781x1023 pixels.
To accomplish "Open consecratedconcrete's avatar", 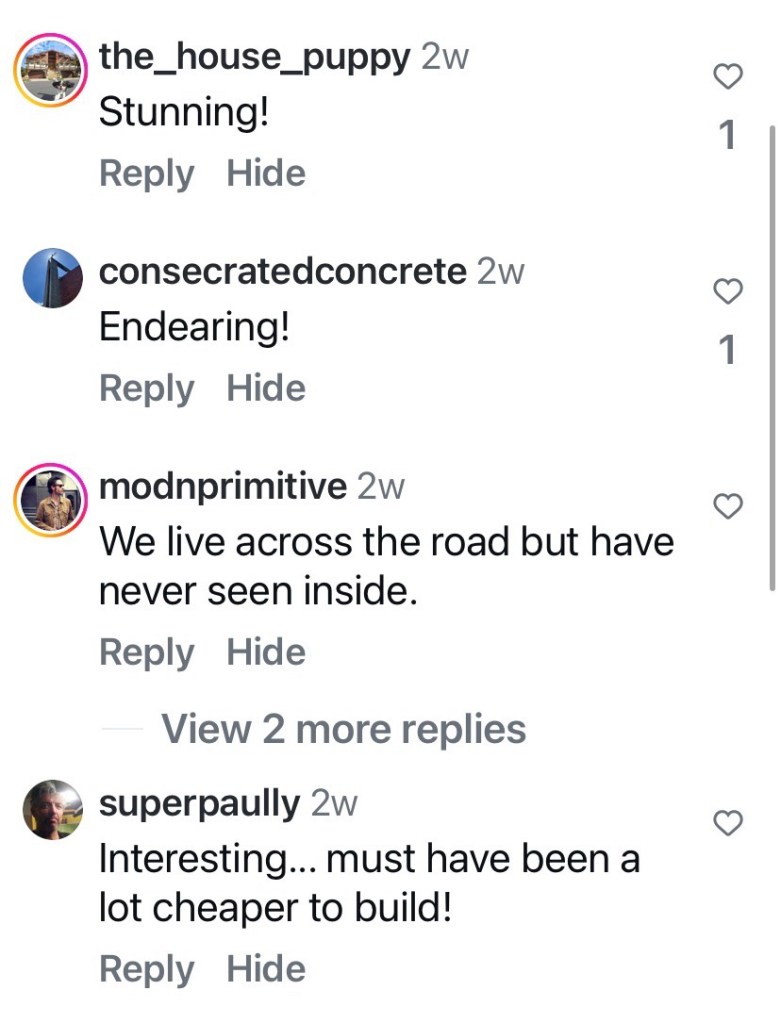I will pyautogui.click(x=52, y=278).
